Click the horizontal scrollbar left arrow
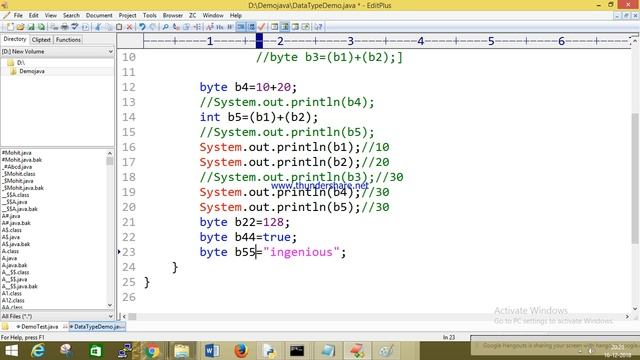The height and width of the screenshot is (360, 640). tap(124, 316)
